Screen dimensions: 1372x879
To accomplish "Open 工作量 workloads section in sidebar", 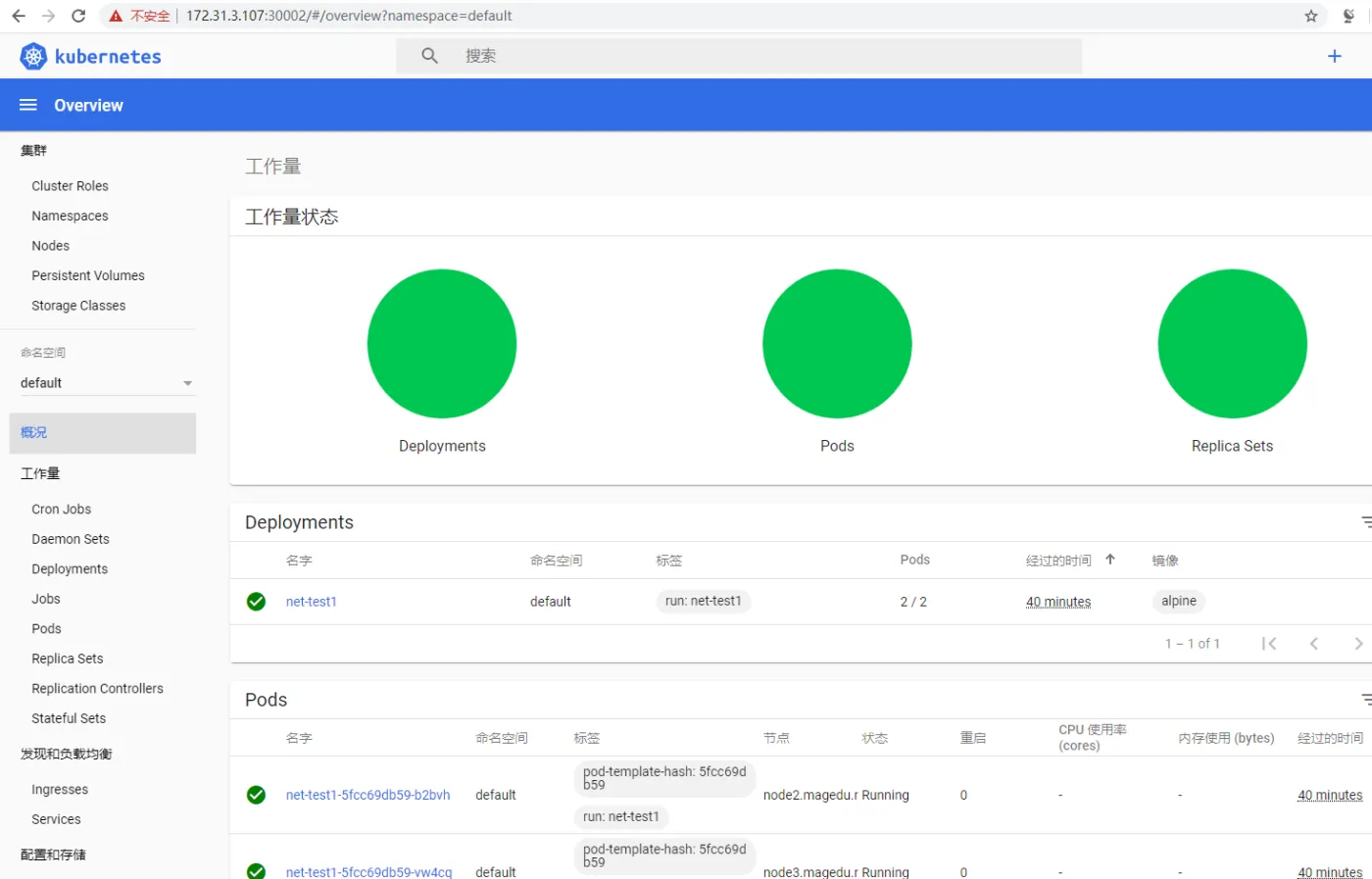I will 40,473.
